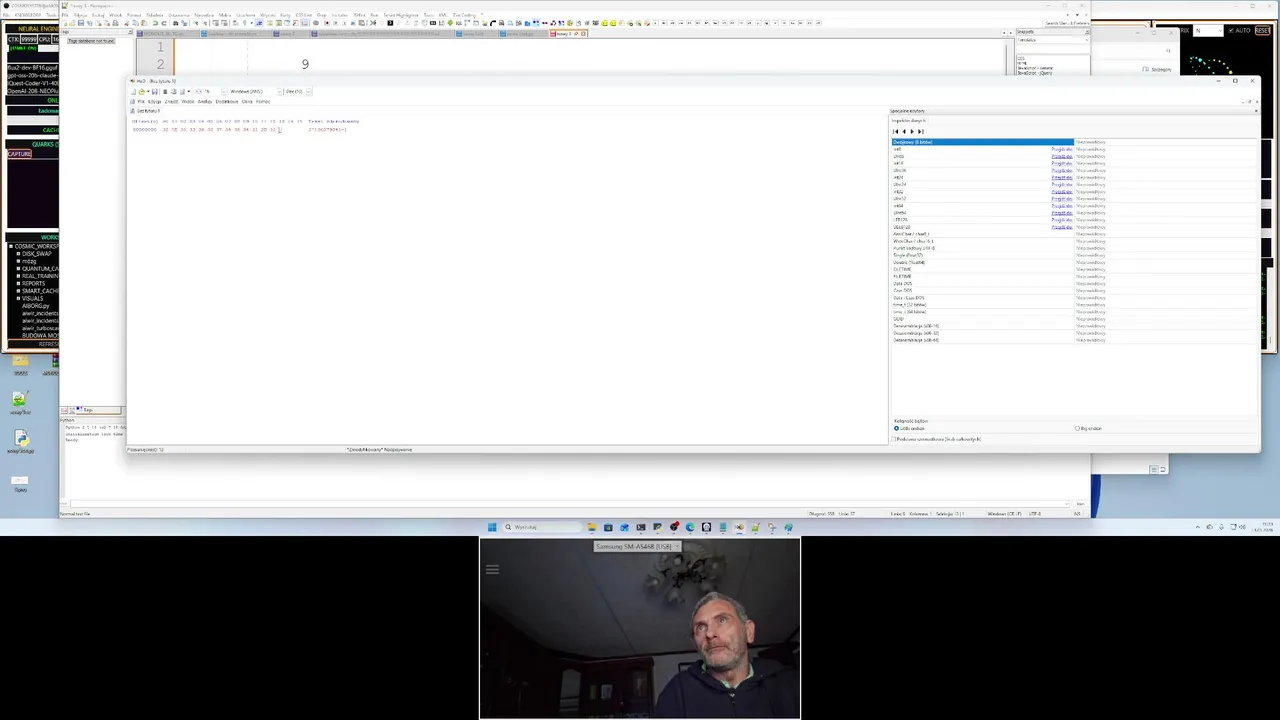Click the taskbar search box

tap(543, 527)
